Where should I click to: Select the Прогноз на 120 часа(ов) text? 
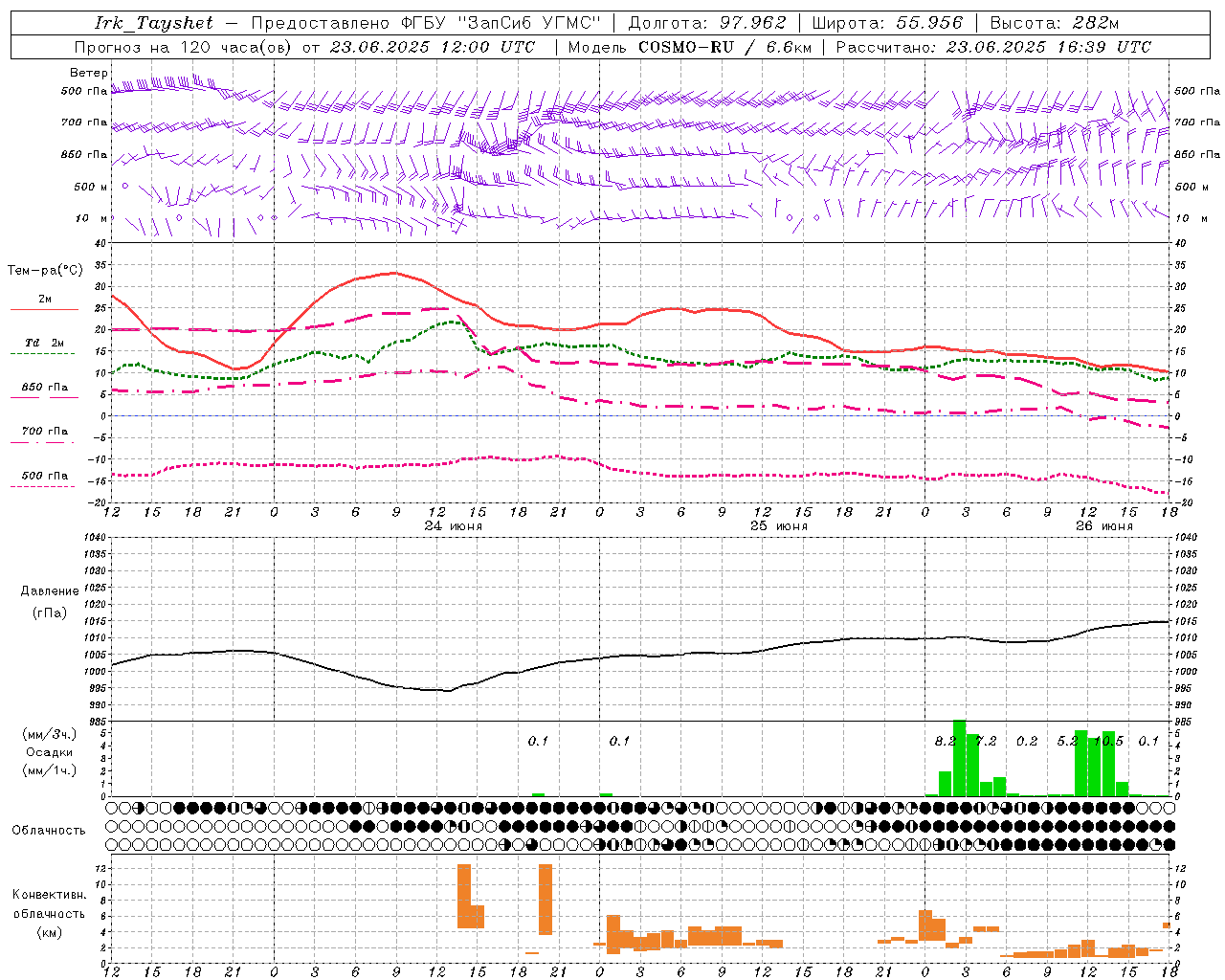point(184,47)
